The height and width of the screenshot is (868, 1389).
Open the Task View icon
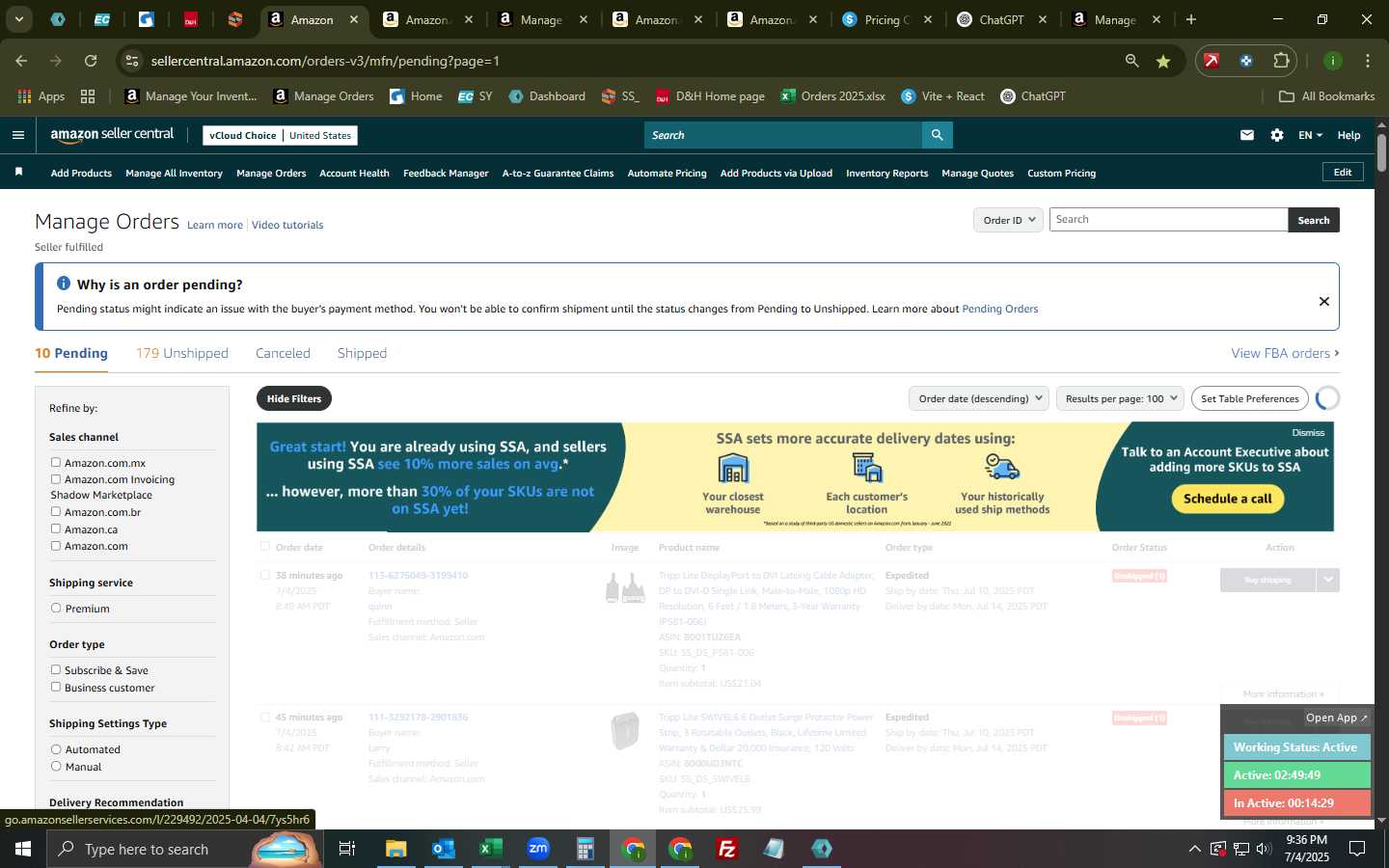pos(347,849)
